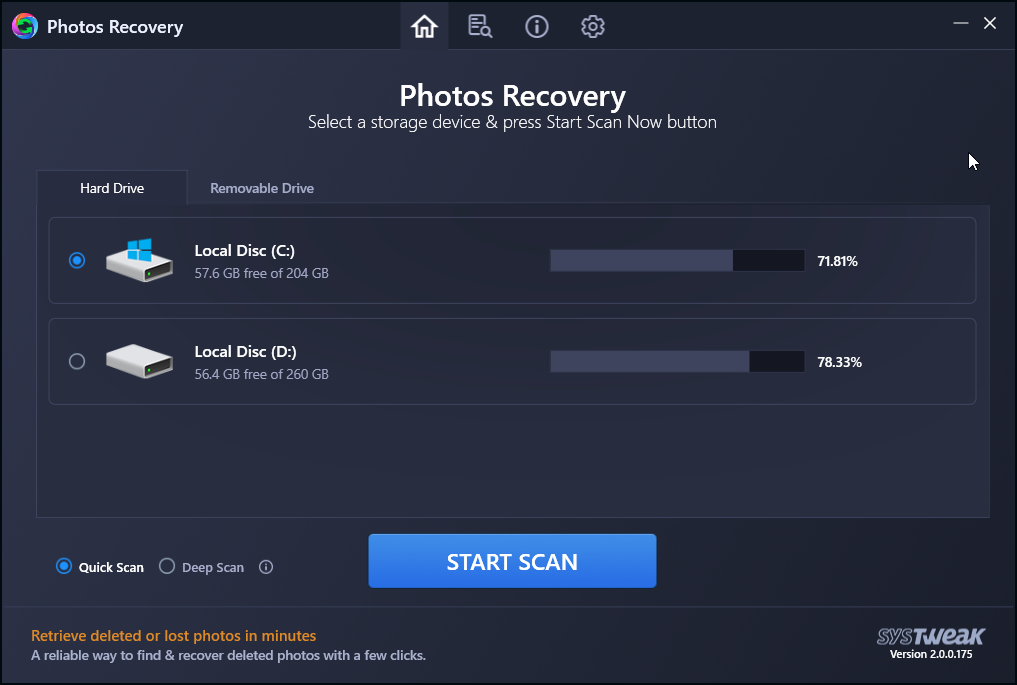1017x685 pixels.
Task: Click the Photos Recovery app logo
Action: tap(25, 27)
